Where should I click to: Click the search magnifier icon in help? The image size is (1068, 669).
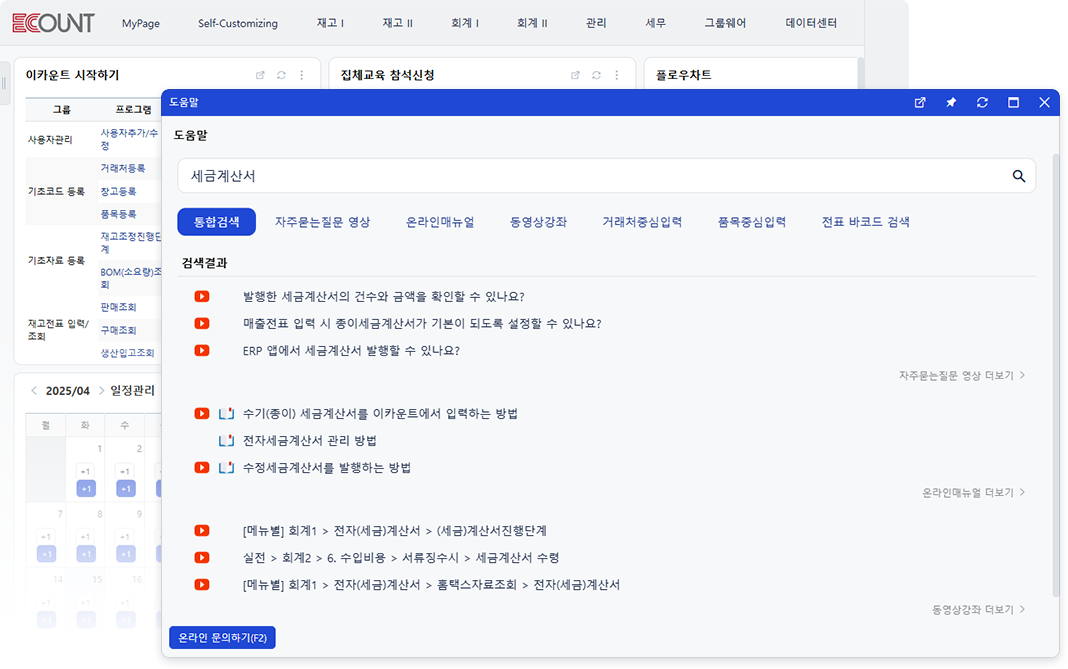tap(1018, 176)
